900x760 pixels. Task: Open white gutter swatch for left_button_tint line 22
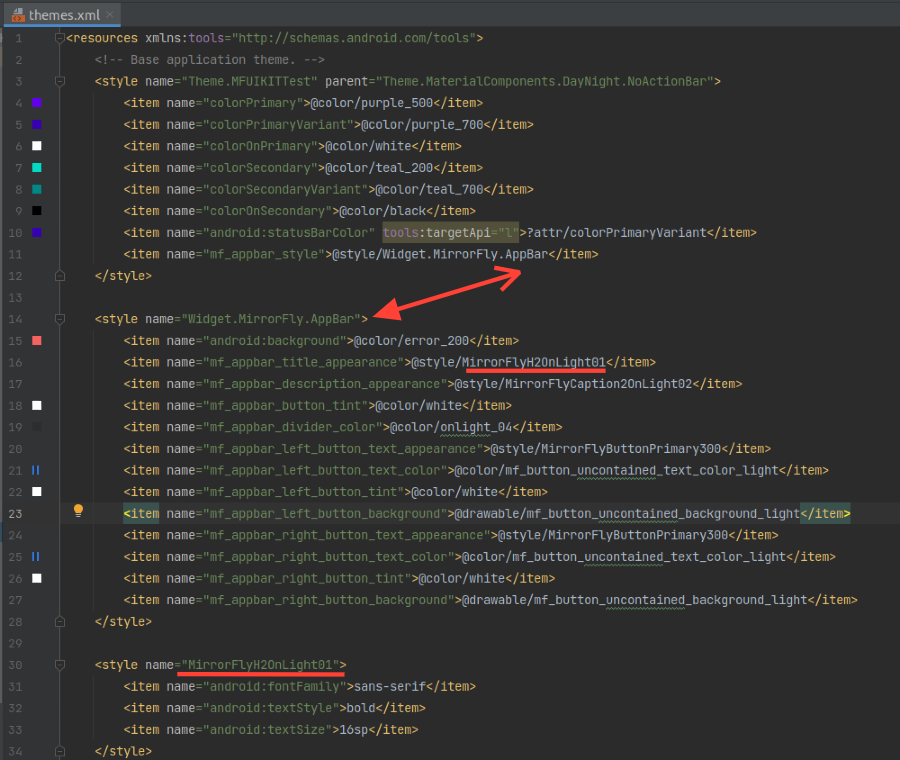click(37, 491)
